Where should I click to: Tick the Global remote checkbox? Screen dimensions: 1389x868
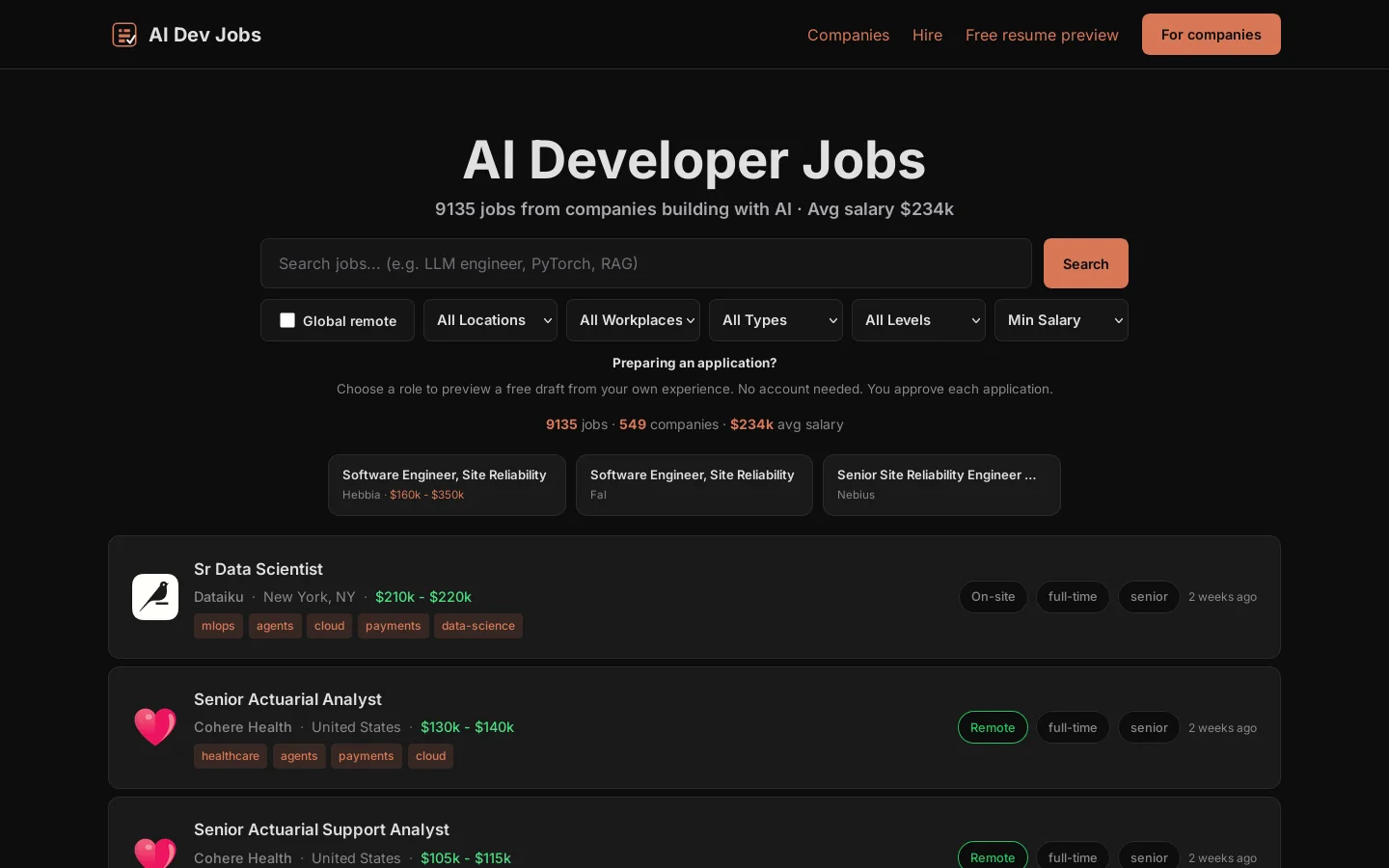point(287,320)
